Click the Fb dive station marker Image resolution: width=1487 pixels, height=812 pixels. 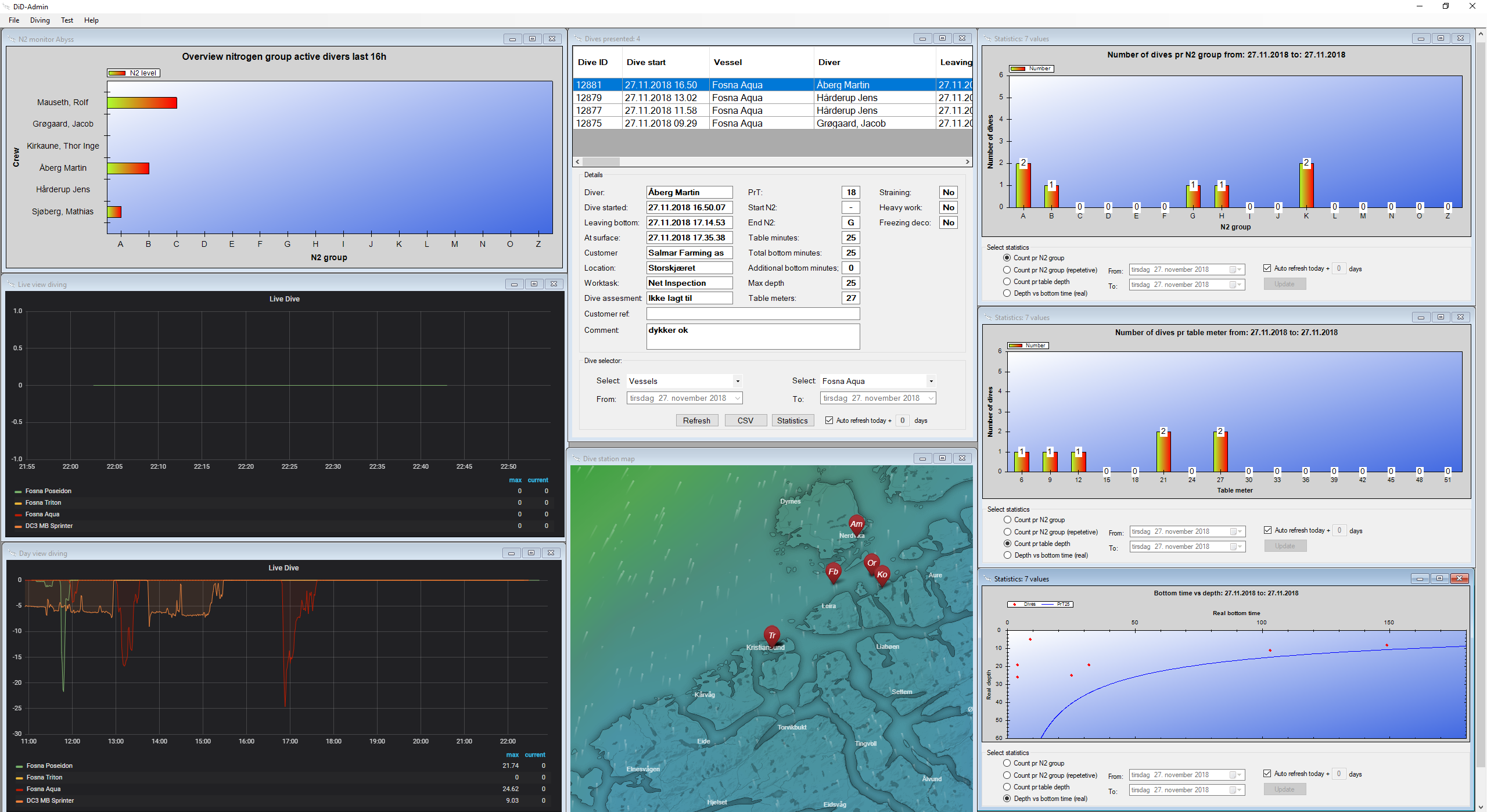coord(833,572)
